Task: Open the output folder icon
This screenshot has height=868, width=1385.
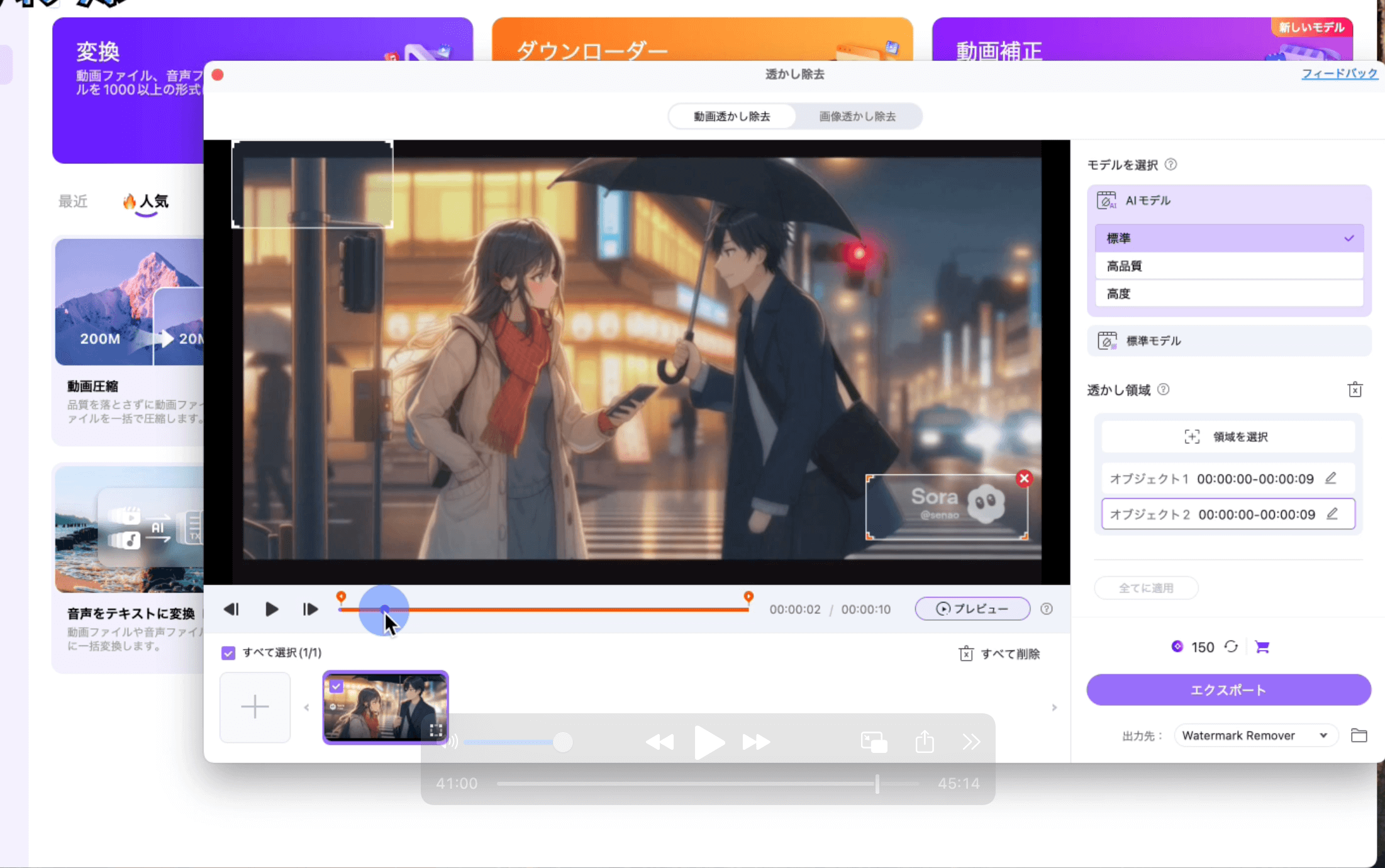Action: (1359, 735)
